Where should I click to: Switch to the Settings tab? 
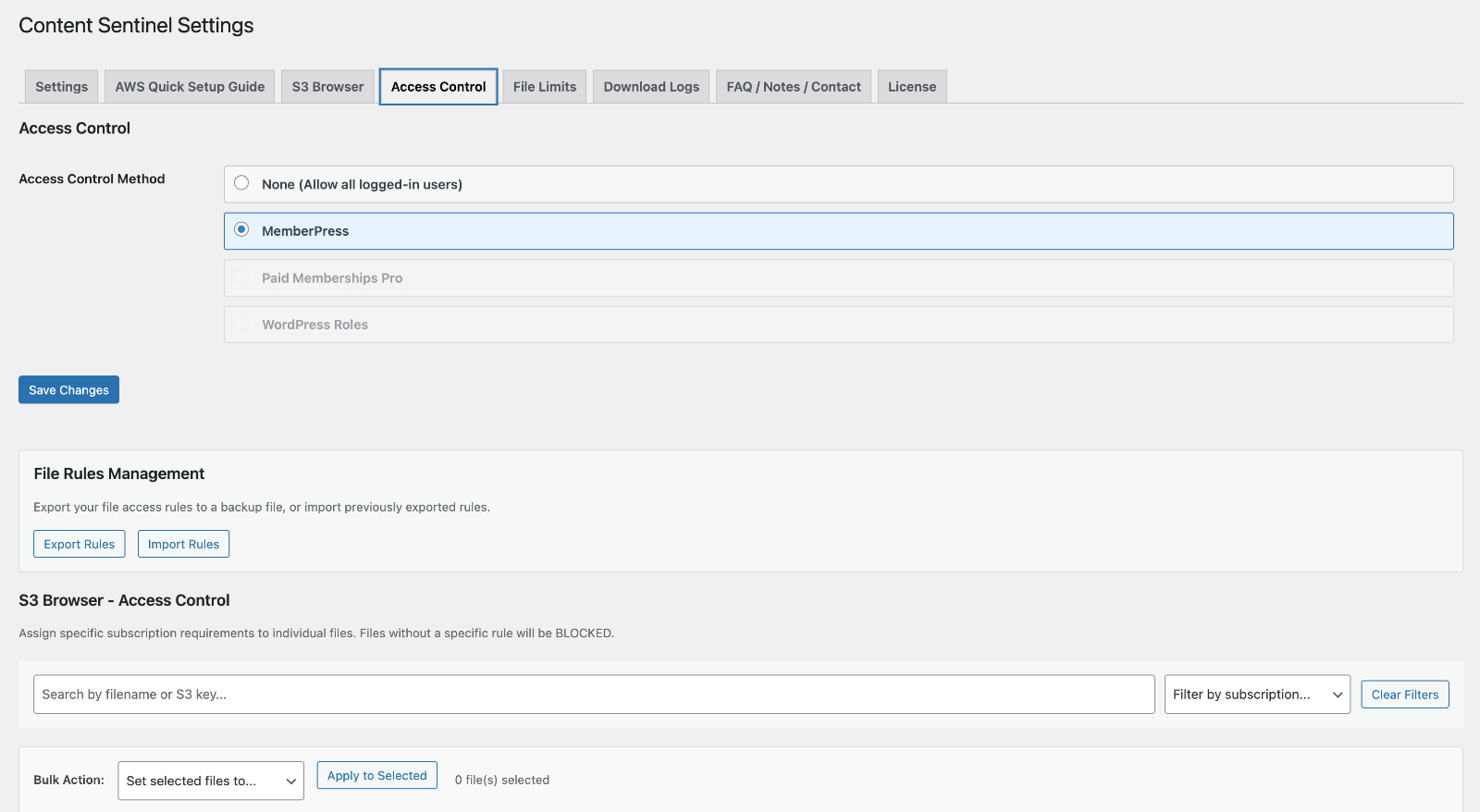[61, 87]
